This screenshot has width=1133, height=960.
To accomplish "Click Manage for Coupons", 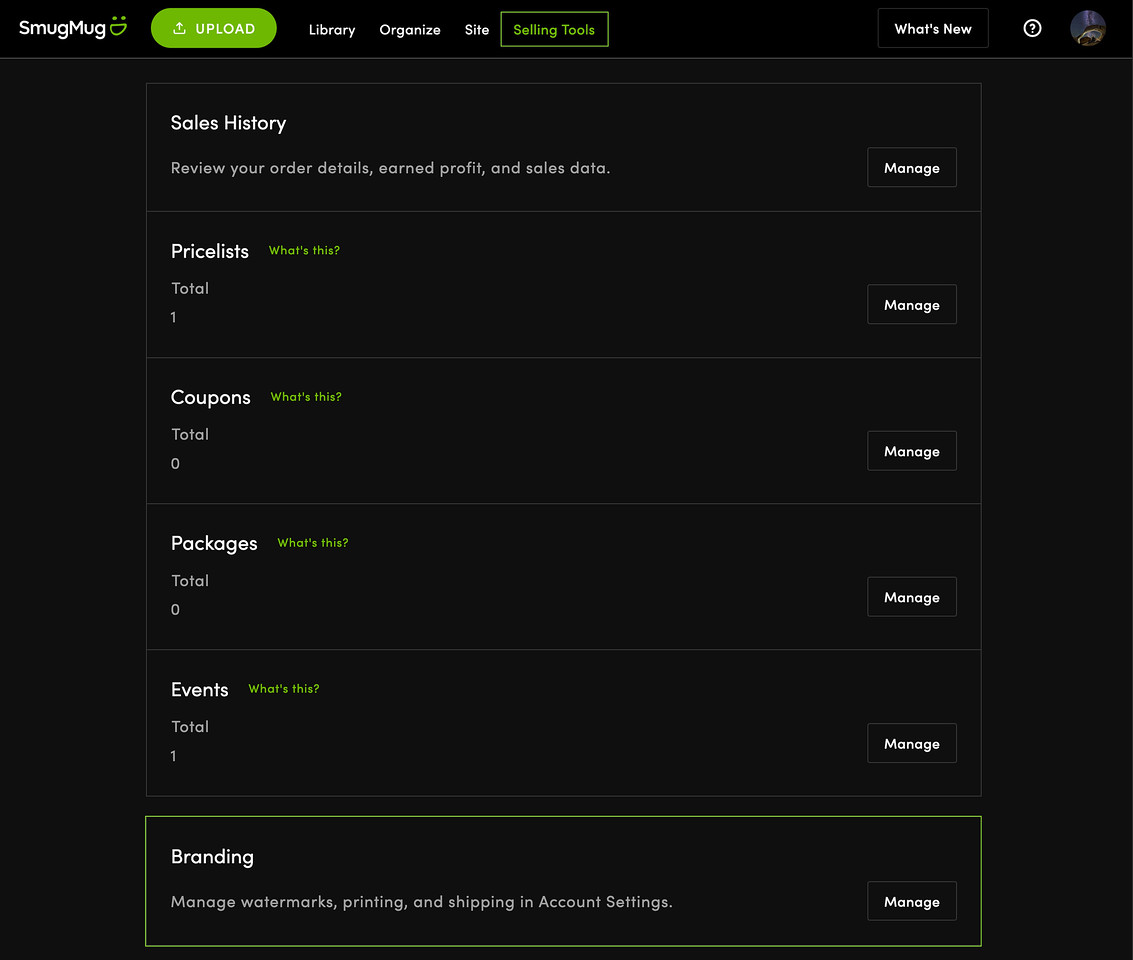I will [x=912, y=451].
